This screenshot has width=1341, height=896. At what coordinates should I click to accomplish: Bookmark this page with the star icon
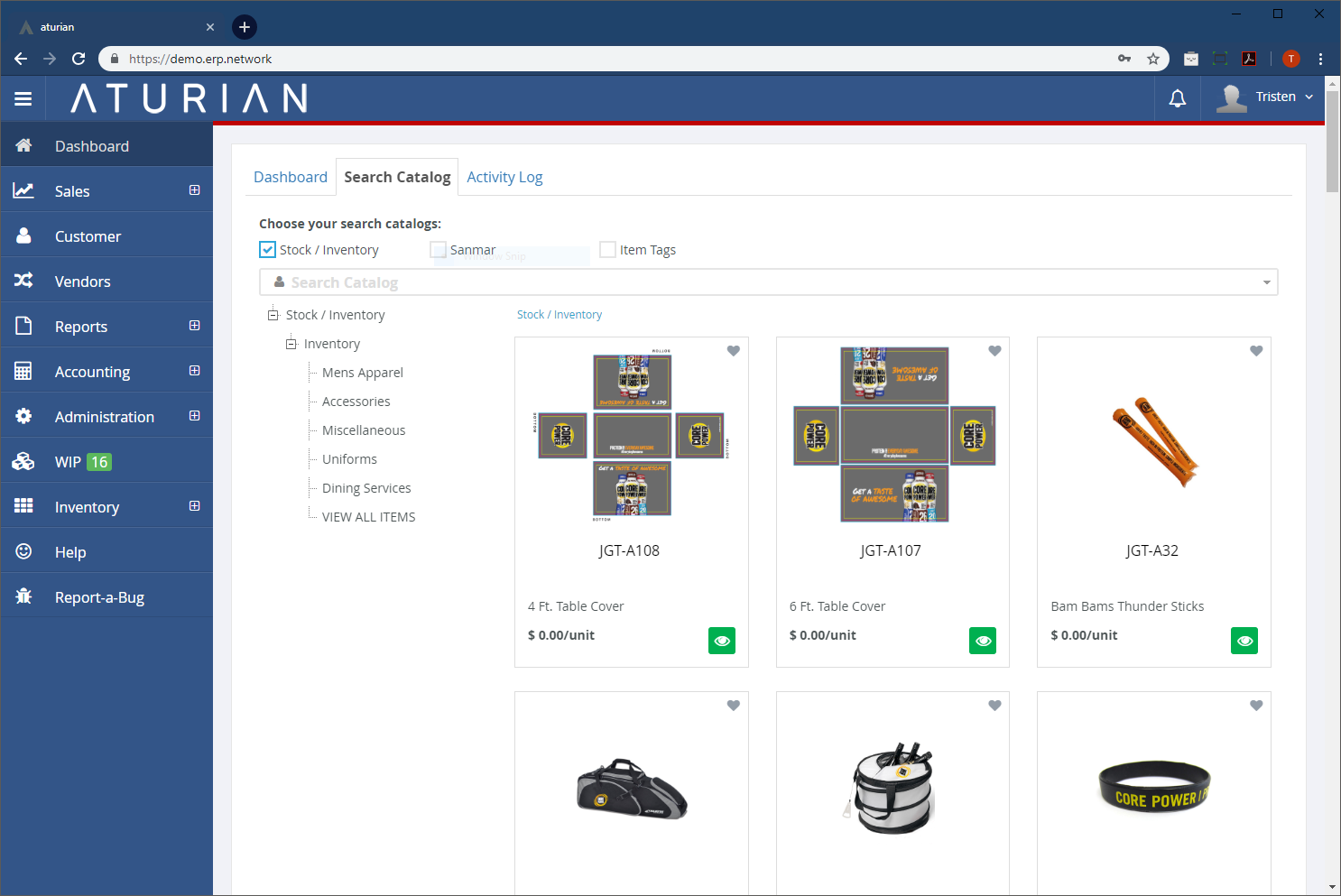[x=1152, y=59]
